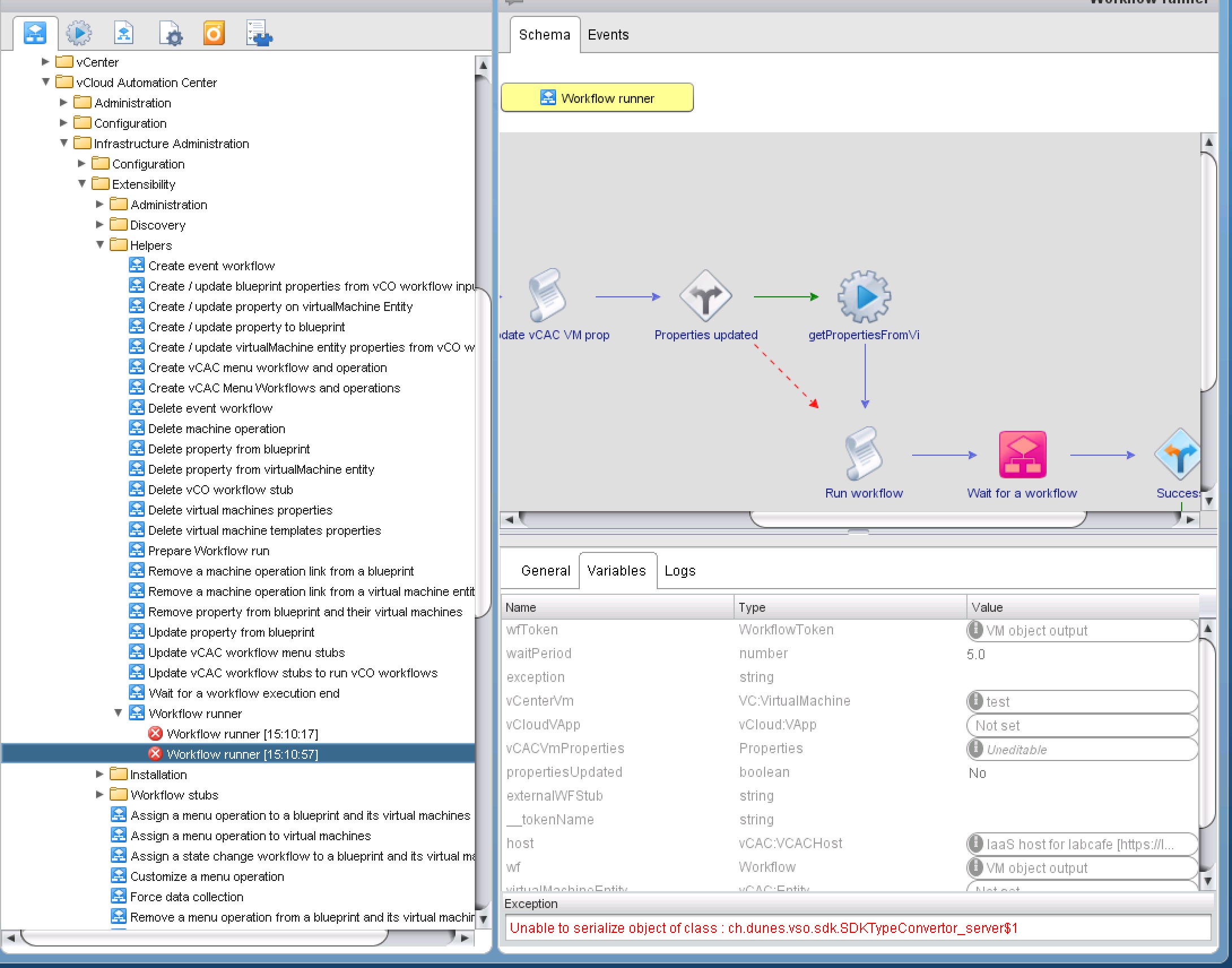1232x968 pixels.
Task: Click the pink Wait for a workflow element
Action: click(1022, 455)
